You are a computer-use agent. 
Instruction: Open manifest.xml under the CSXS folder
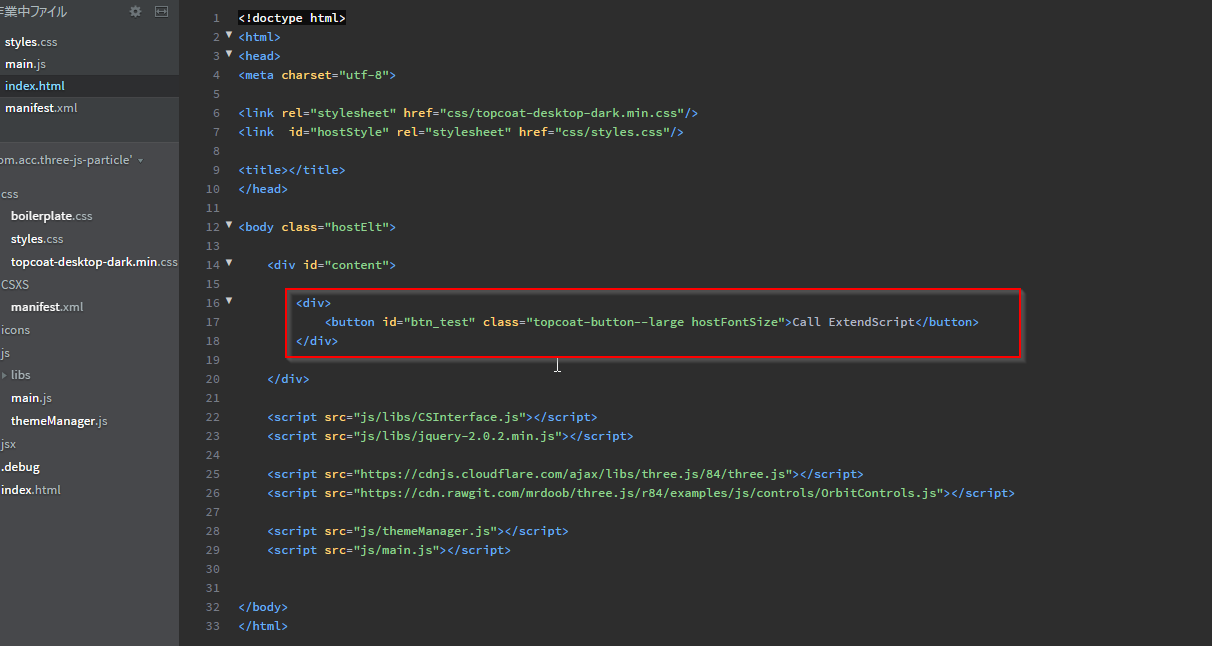point(47,307)
